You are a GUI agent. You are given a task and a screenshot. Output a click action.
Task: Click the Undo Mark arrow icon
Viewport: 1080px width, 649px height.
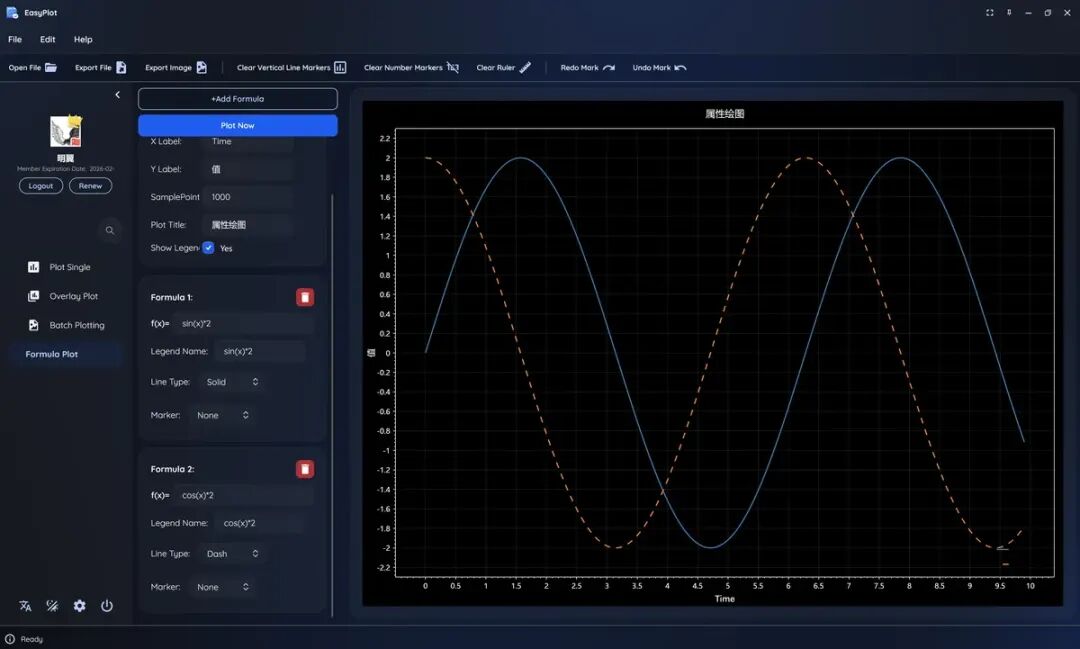coord(681,68)
